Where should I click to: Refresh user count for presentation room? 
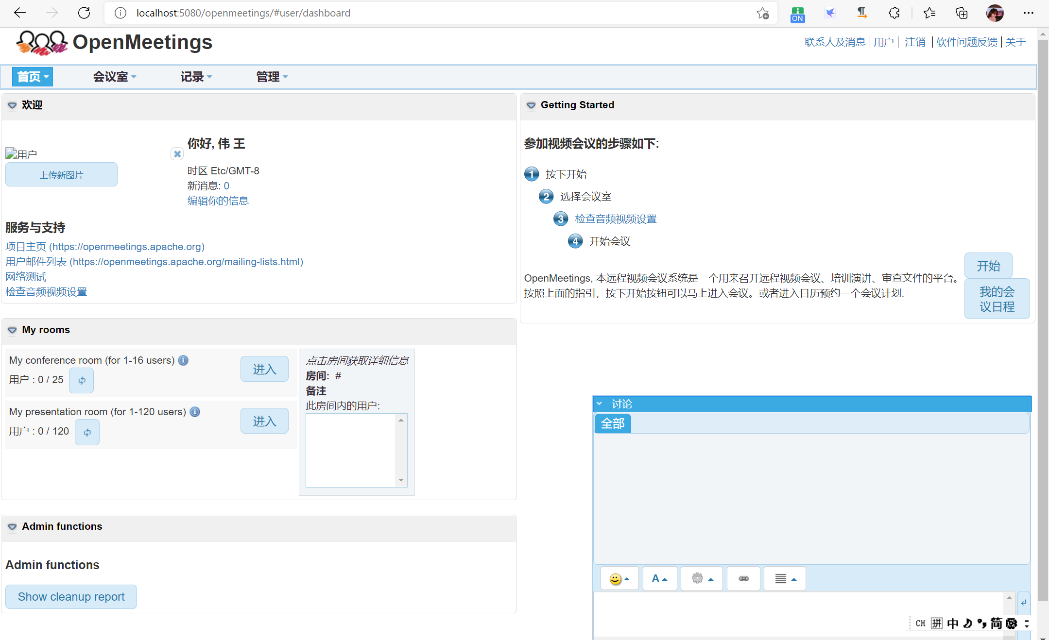pyautogui.click(x=88, y=432)
